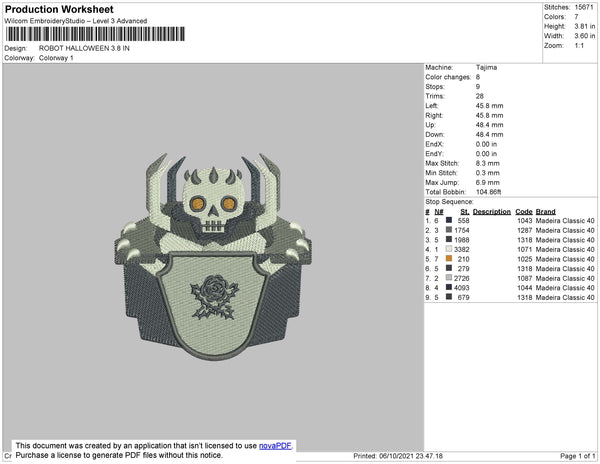The image size is (600, 464).
Task: Pick the light gray swatch beside 2726
Action: pyautogui.click(x=450, y=277)
